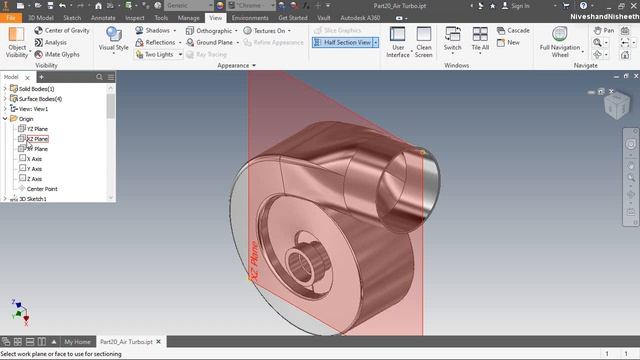Close the Part20_Air Turbo.ipt tab
The height and width of the screenshot is (360, 640).
159,342
